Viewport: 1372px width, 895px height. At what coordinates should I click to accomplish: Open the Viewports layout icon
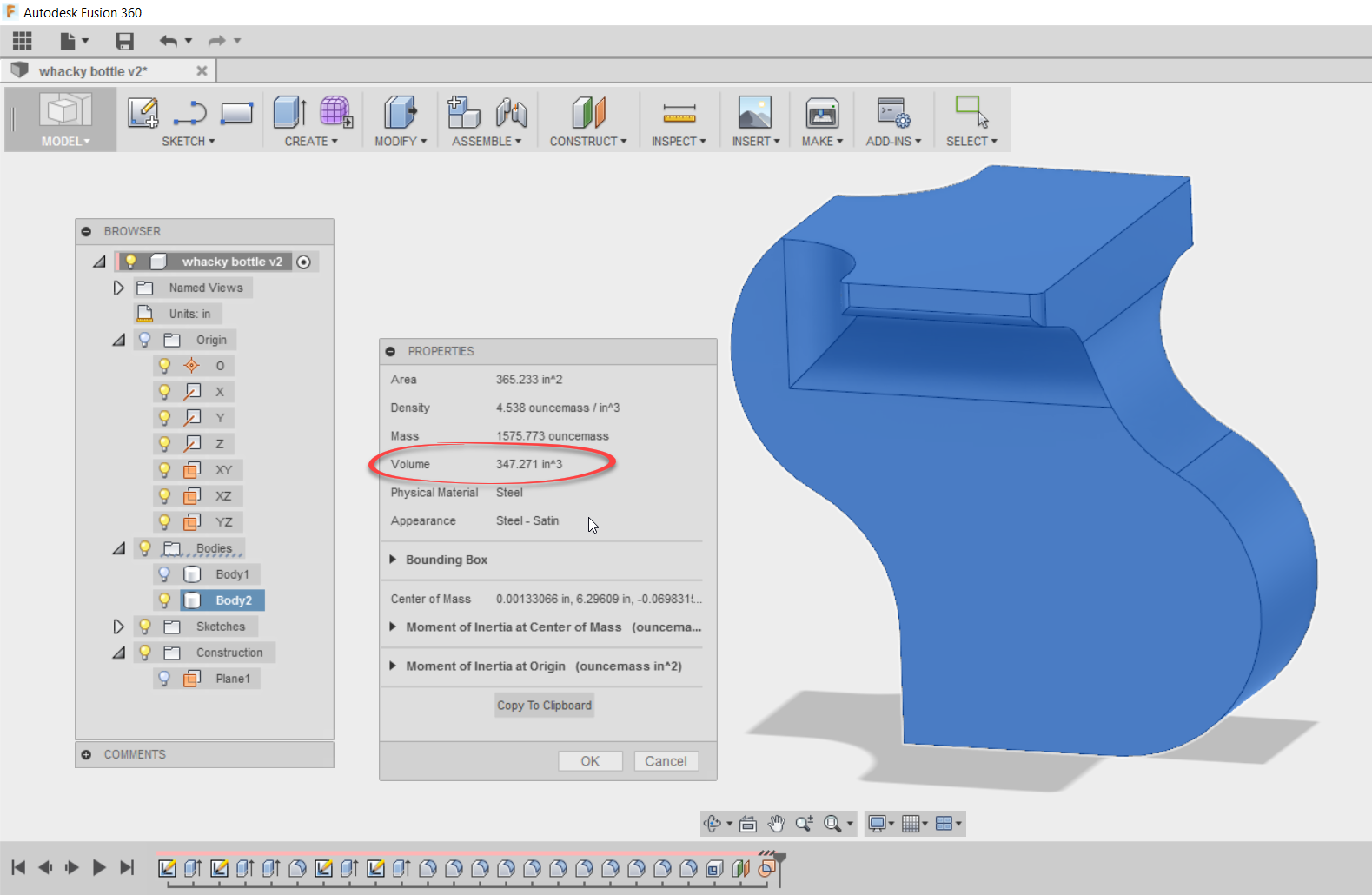click(x=944, y=824)
